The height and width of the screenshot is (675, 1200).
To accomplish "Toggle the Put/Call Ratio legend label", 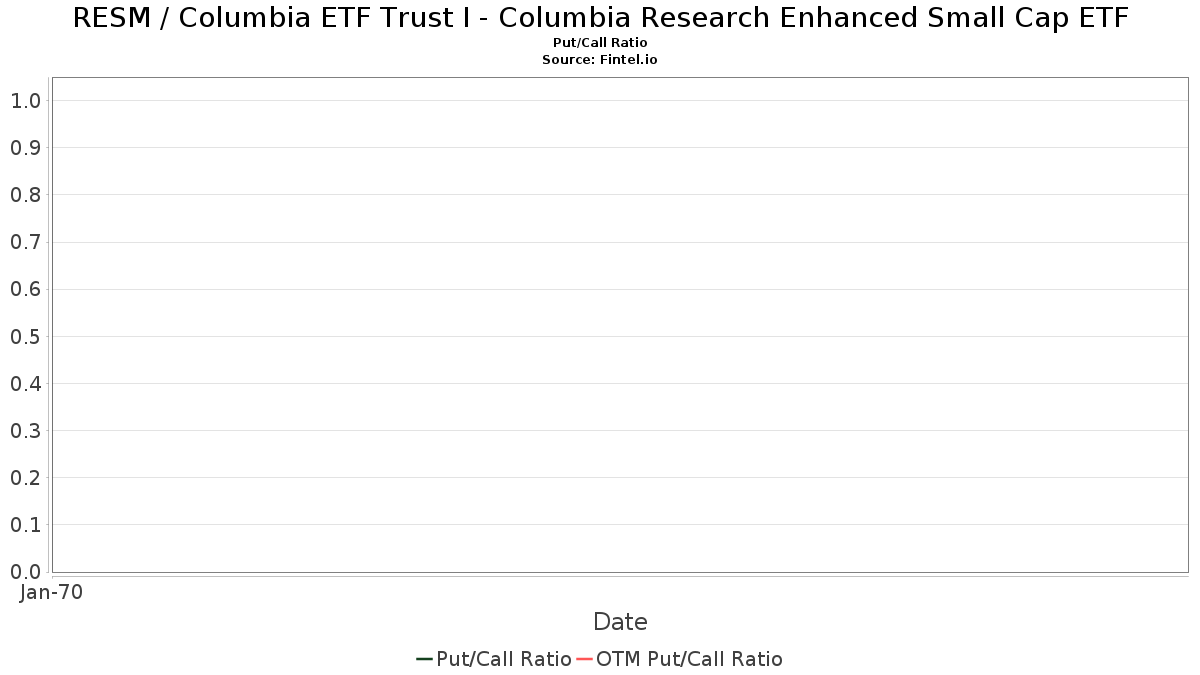I will click(504, 659).
